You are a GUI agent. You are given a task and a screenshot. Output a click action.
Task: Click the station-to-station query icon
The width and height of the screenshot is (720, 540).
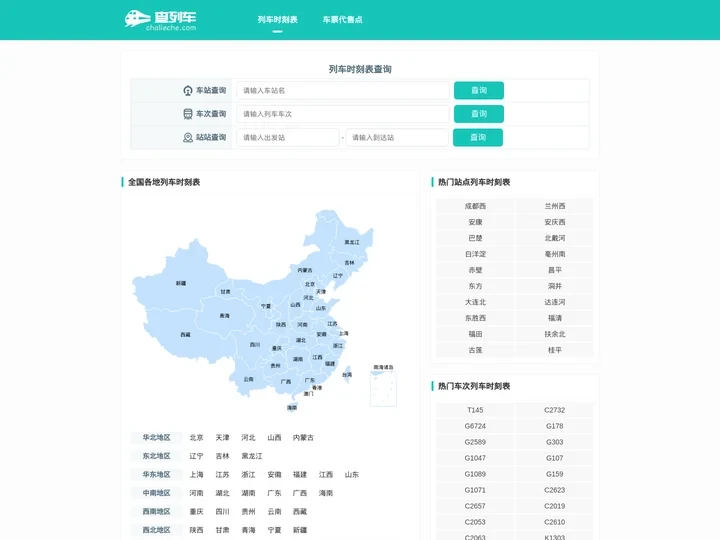click(x=188, y=137)
